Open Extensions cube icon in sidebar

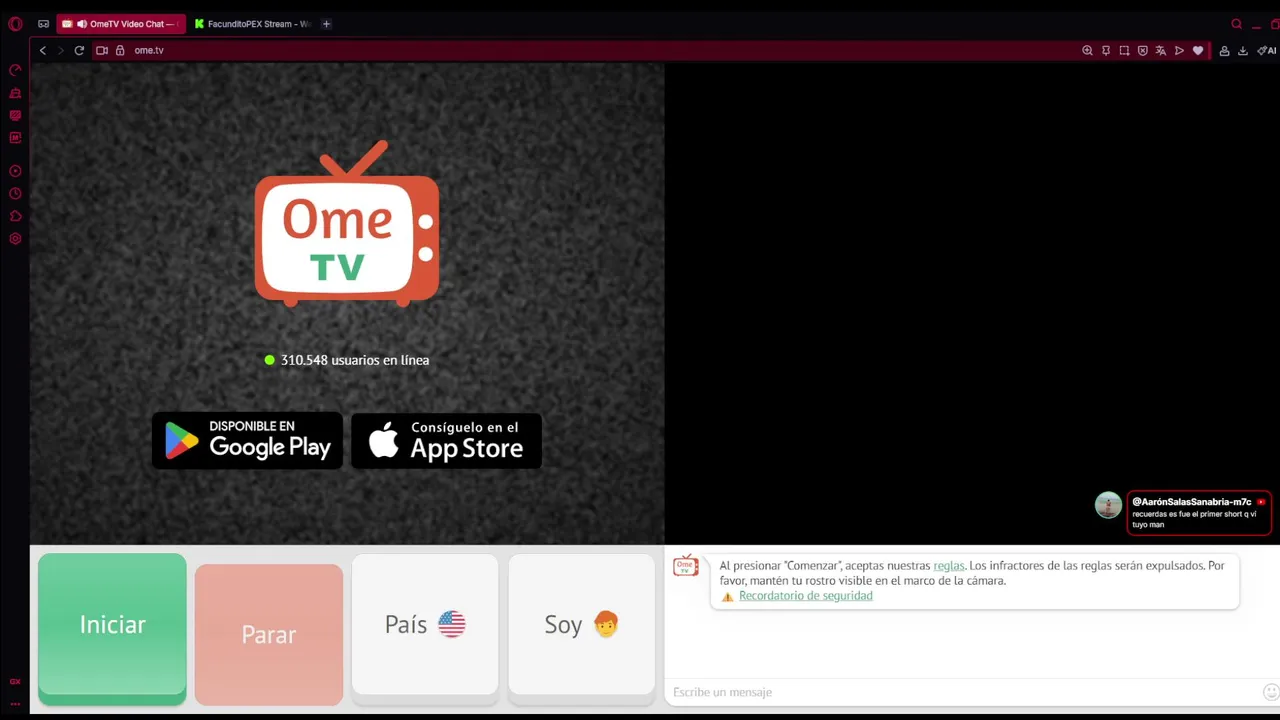[x=15, y=216]
